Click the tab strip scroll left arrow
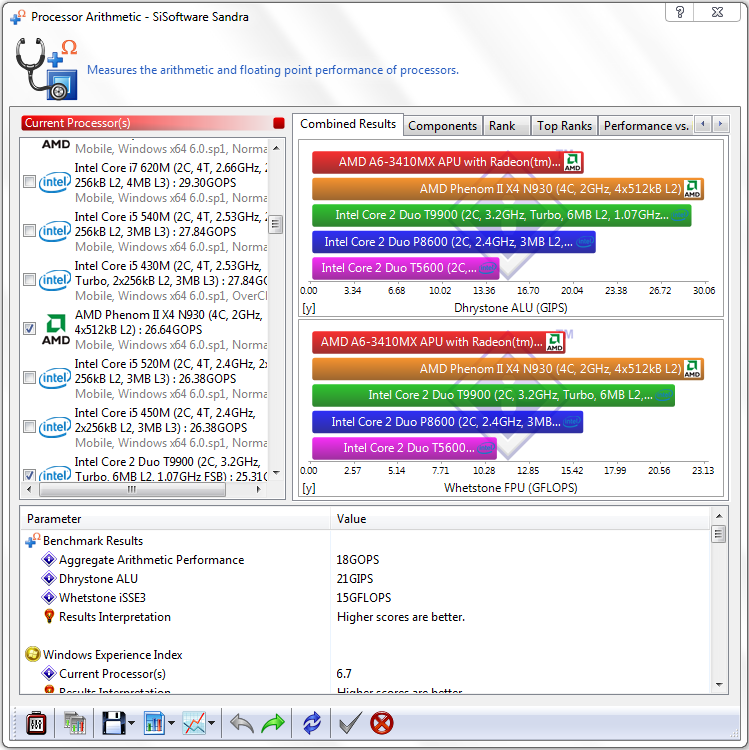The height and width of the screenshot is (750, 749). click(x=703, y=124)
